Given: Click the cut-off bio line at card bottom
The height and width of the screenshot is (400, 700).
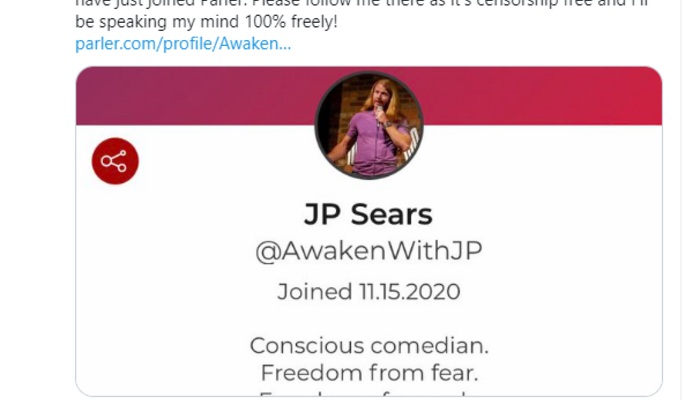Looking at the screenshot, I should tap(369, 393).
